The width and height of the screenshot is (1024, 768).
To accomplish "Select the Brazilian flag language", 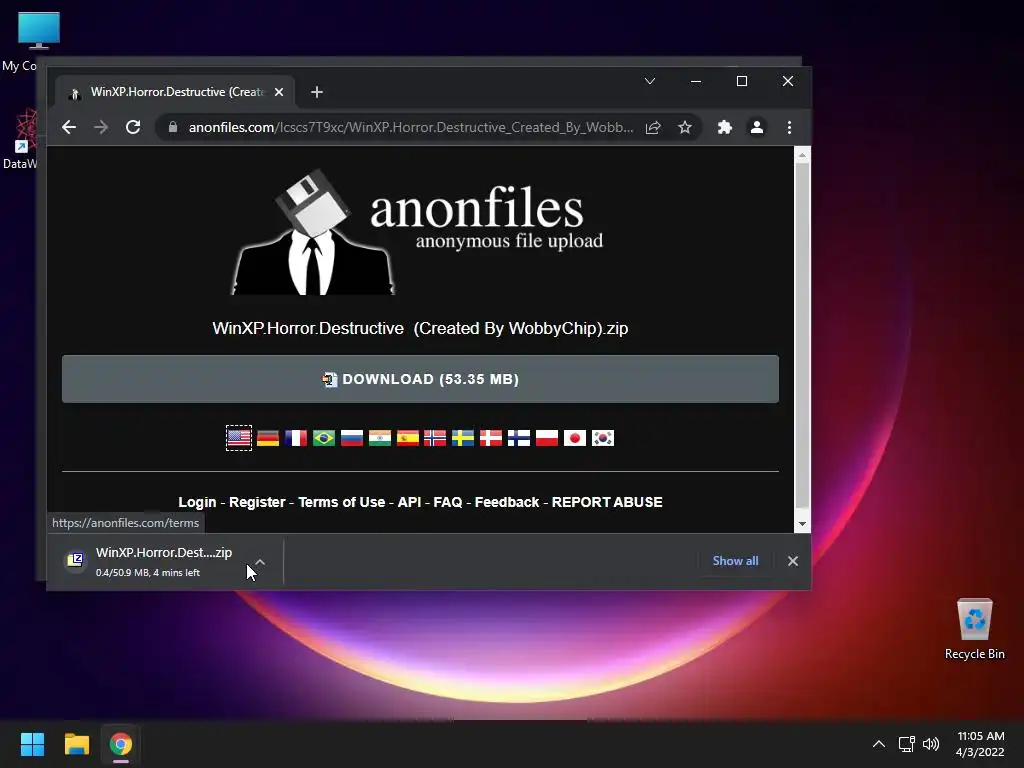I will [324, 438].
